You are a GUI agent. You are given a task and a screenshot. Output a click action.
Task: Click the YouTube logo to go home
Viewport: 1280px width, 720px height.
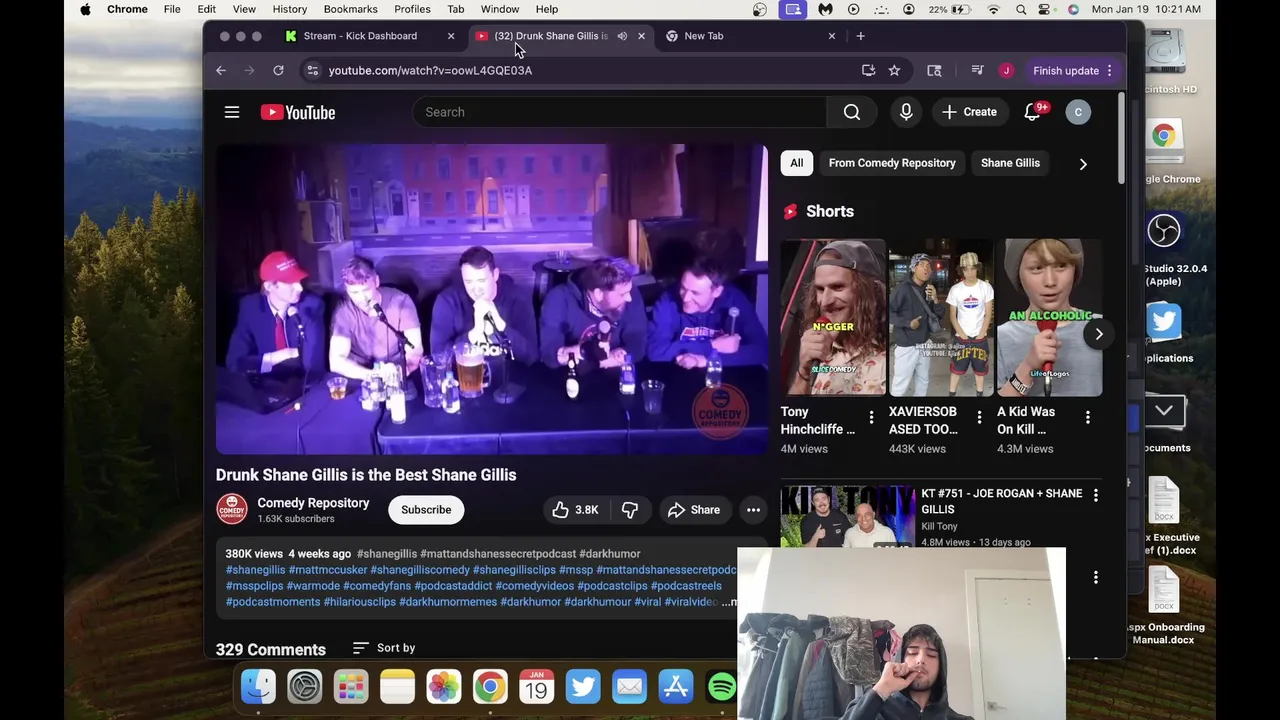coord(298,112)
